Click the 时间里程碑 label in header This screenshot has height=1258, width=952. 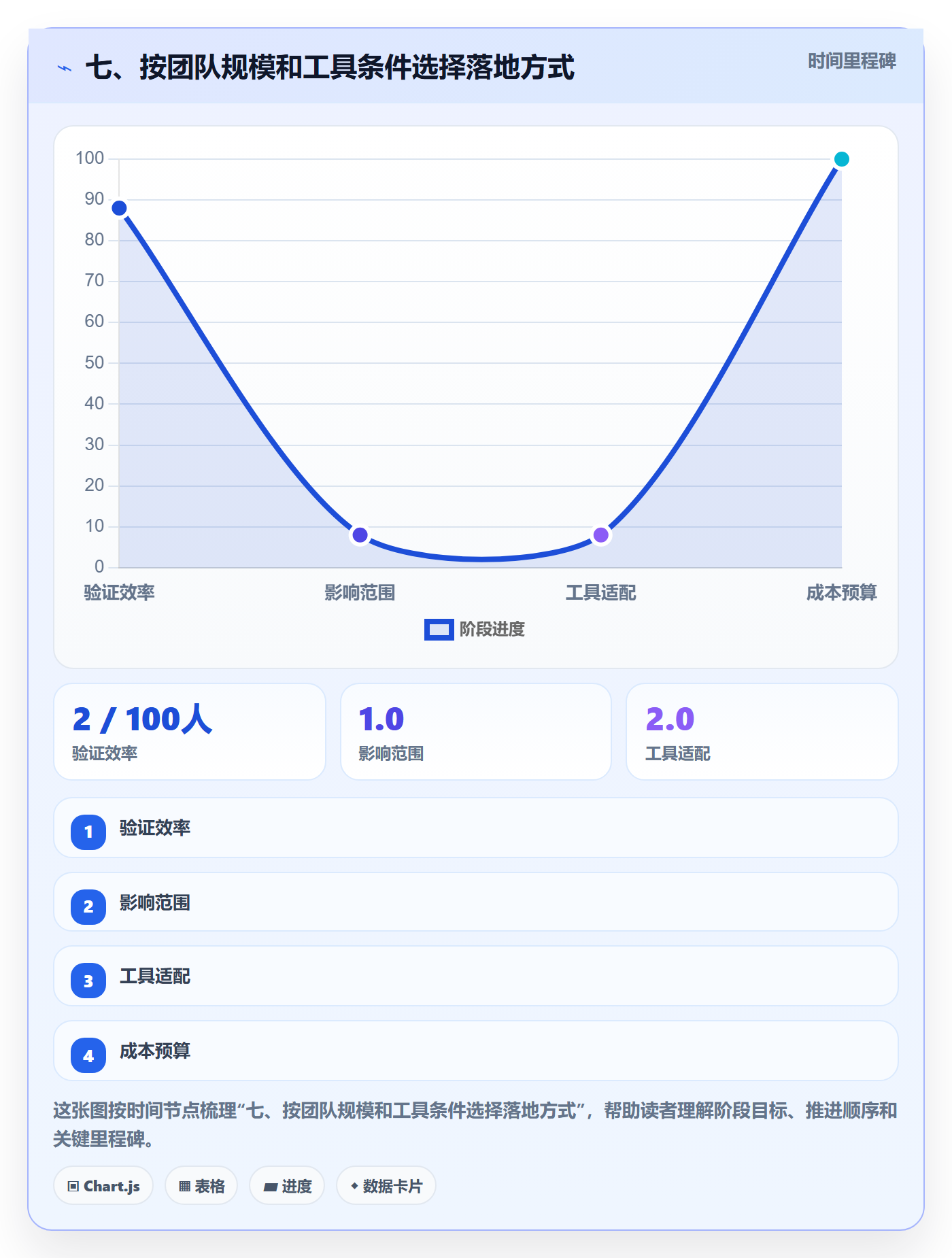pyautogui.click(x=852, y=61)
